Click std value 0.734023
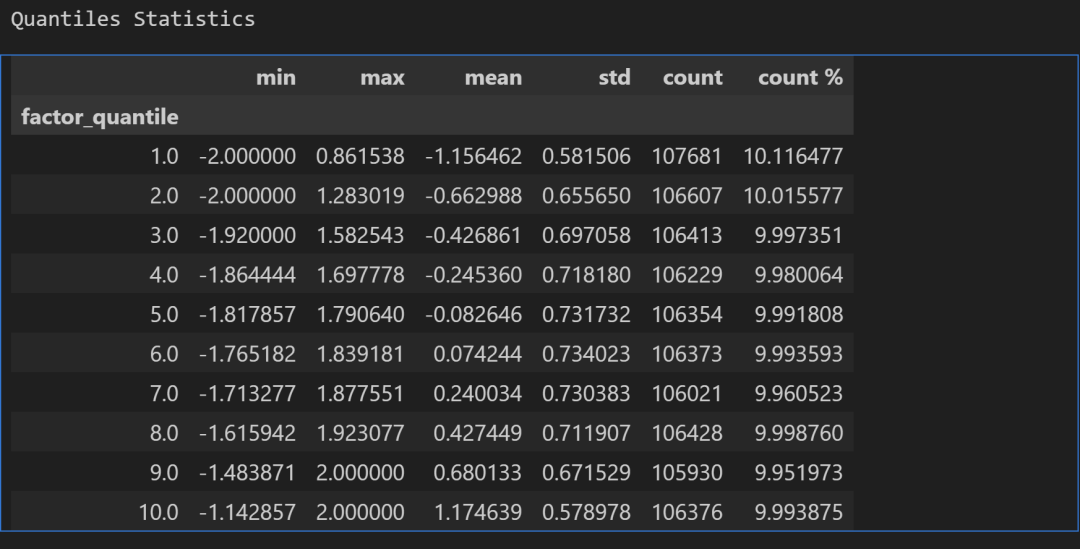1080x549 pixels. click(x=586, y=354)
